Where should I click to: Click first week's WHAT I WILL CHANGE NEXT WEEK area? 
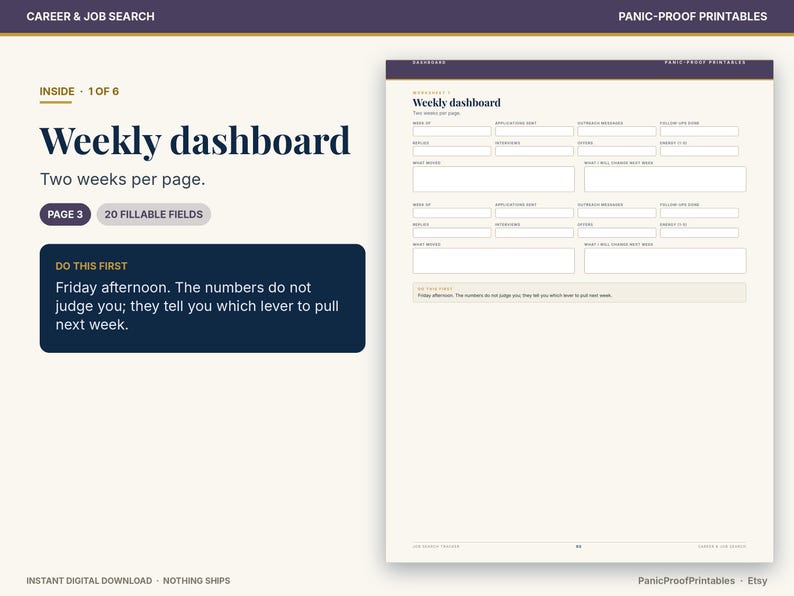click(x=665, y=179)
